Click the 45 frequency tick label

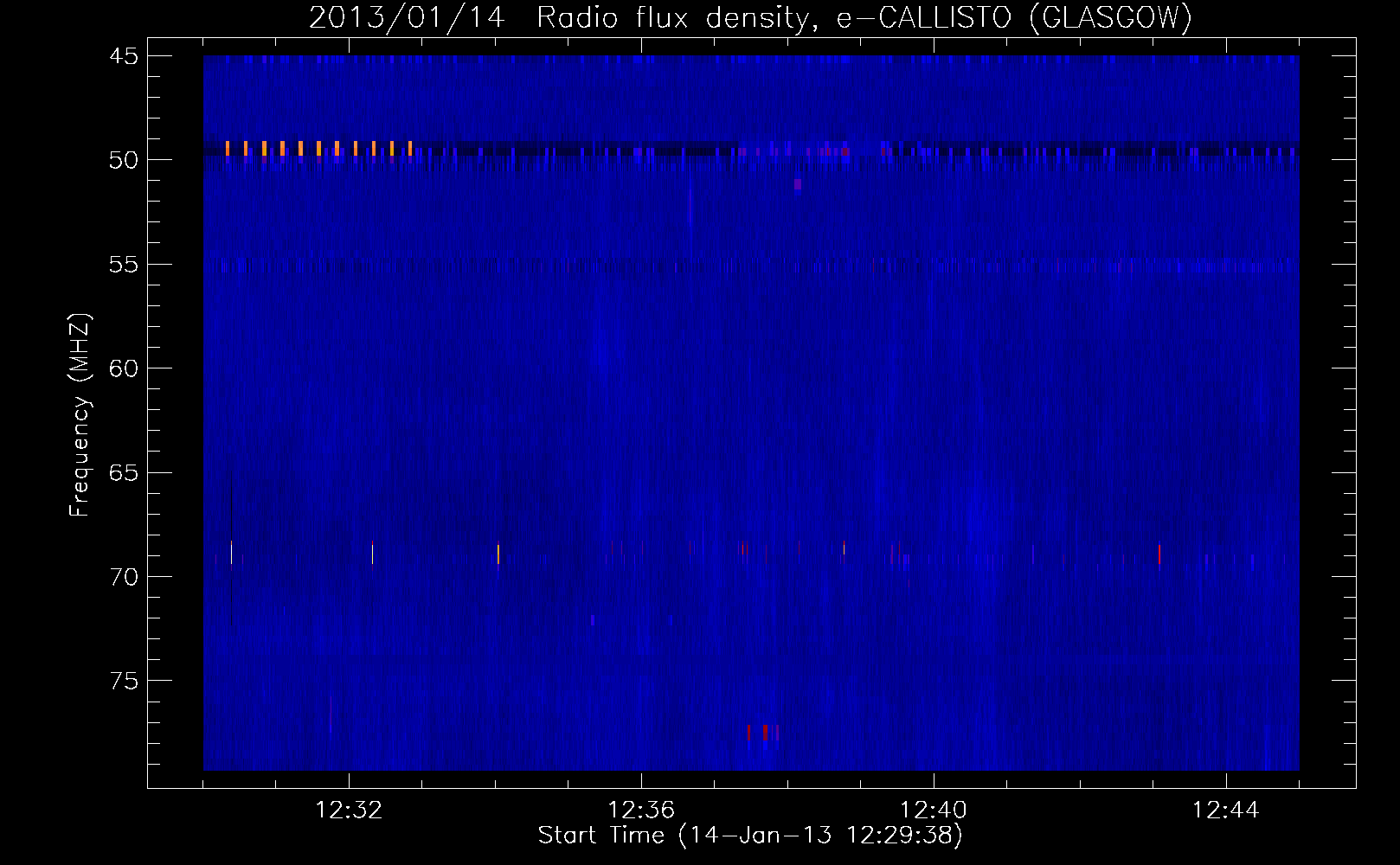tap(124, 56)
